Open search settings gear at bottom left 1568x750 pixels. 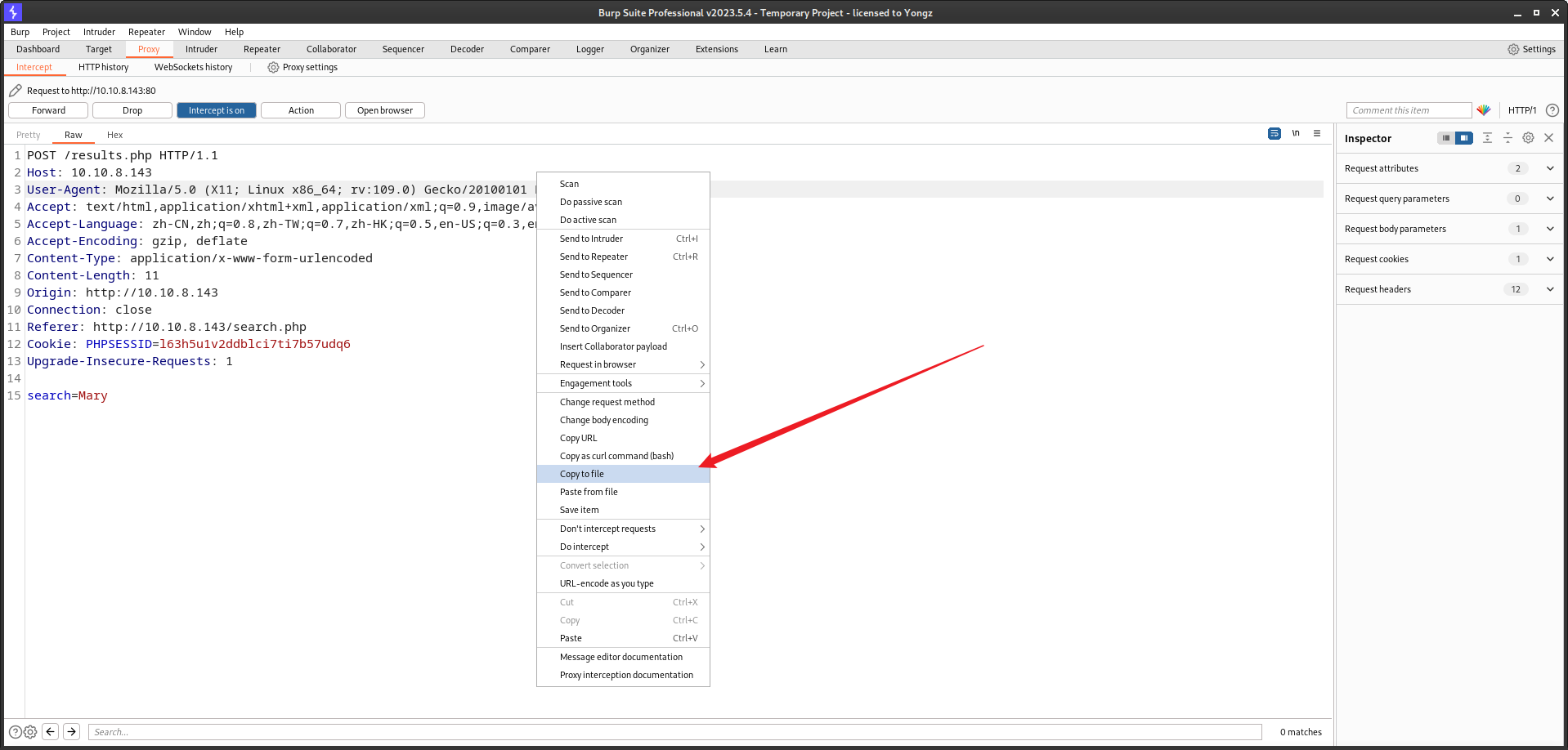pos(30,732)
